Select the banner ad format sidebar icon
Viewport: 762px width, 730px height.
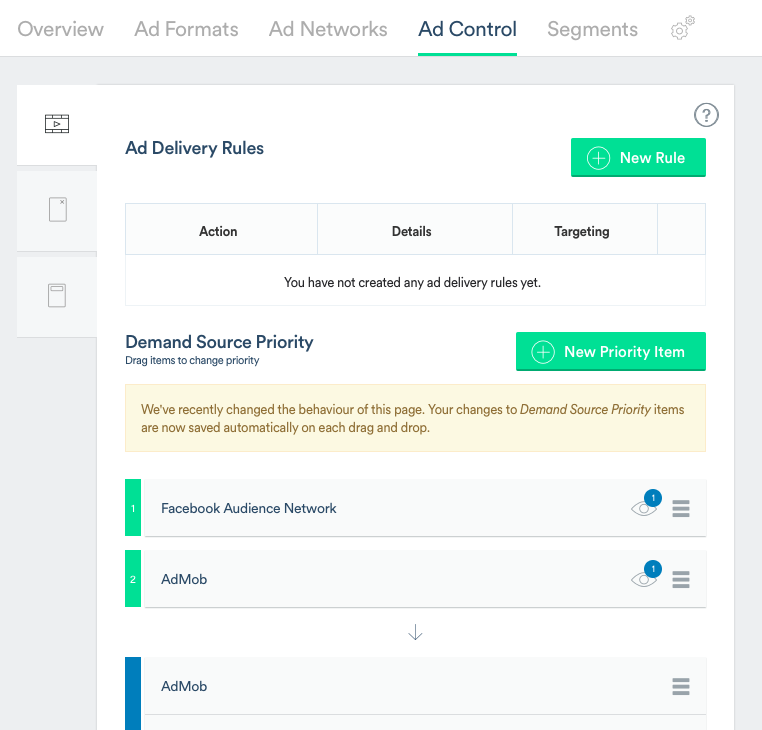coord(57,295)
